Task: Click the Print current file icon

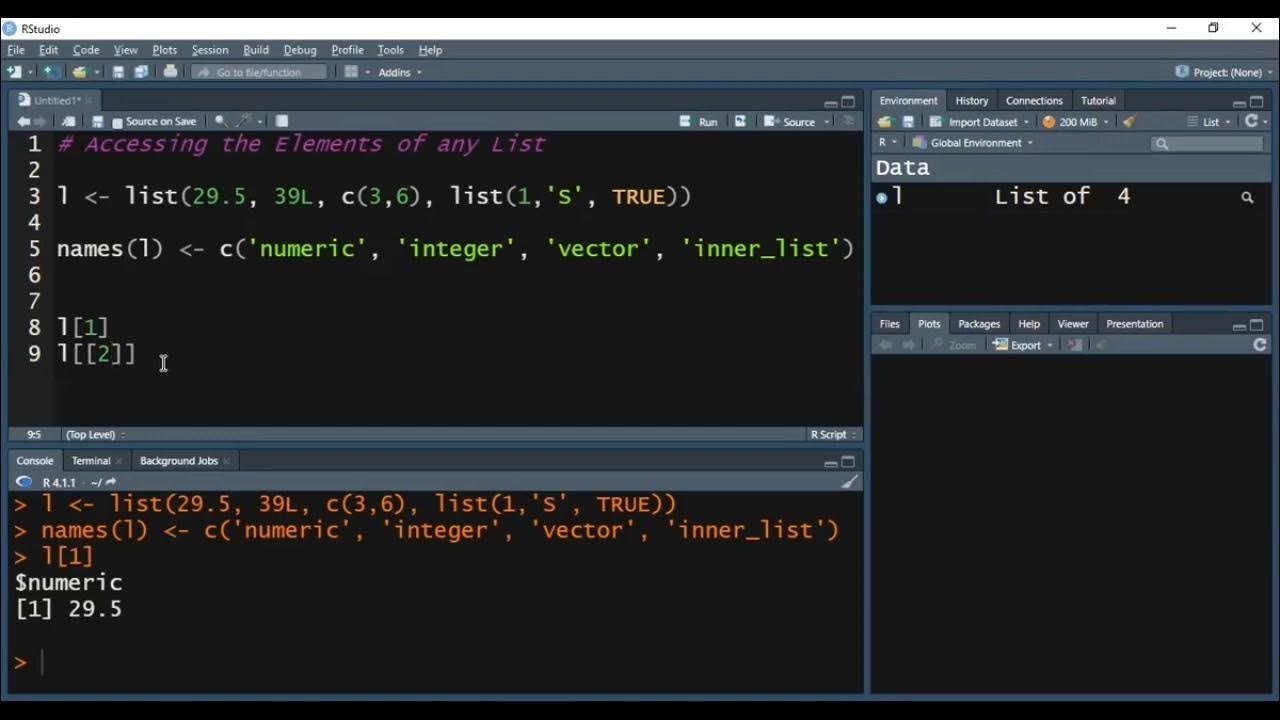Action: (x=170, y=72)
